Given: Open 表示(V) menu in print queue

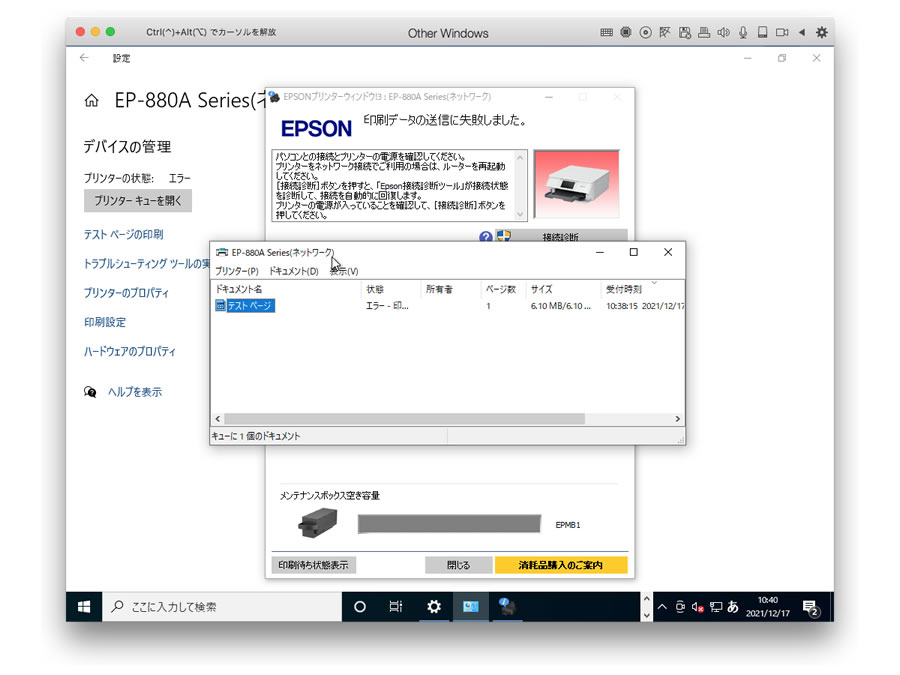Looking at the screenshot, I should [344, 271].
